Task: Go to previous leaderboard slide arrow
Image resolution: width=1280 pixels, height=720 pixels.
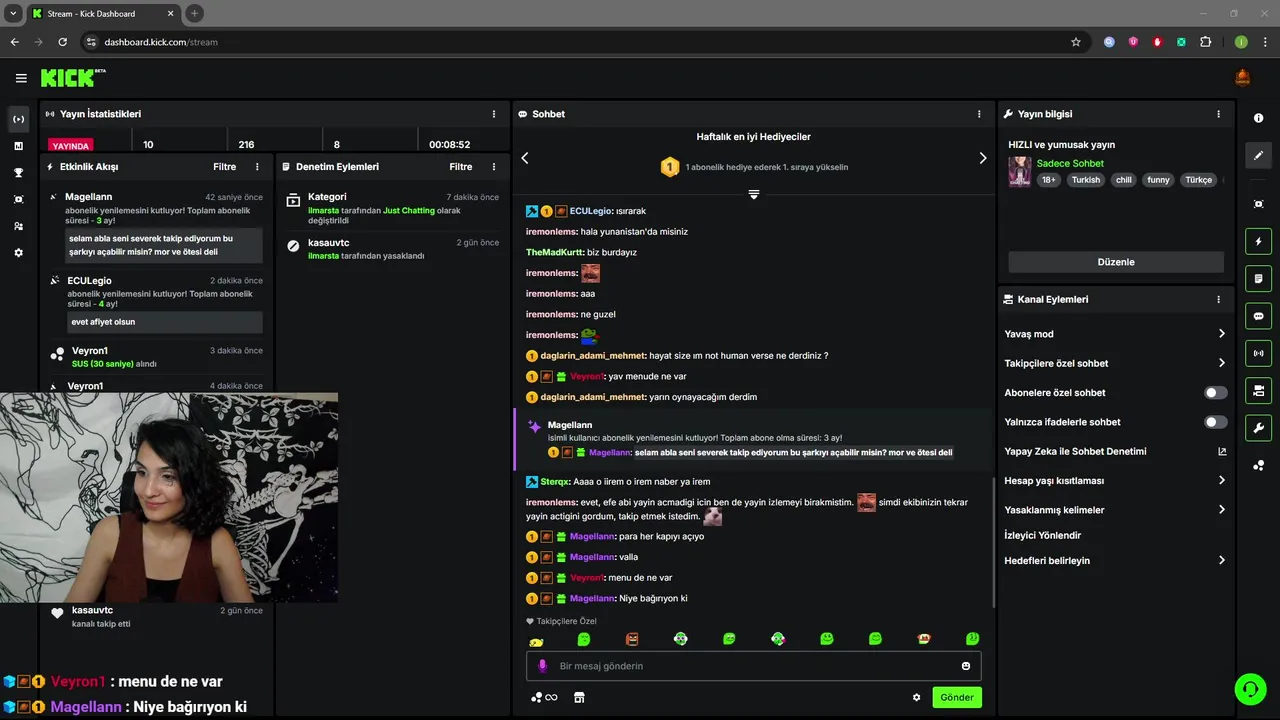Action: 525,158
